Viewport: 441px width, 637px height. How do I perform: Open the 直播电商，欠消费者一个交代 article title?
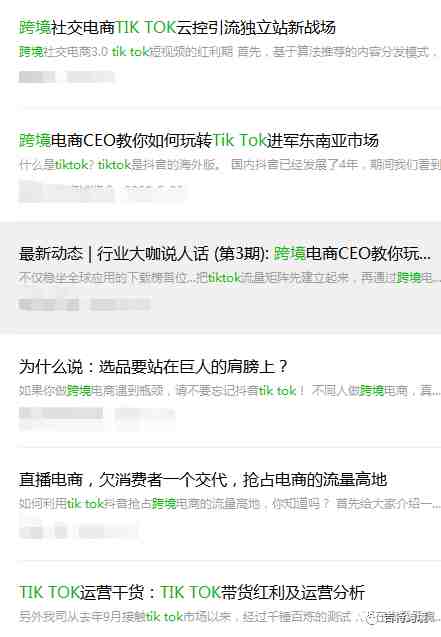point(203,479)
